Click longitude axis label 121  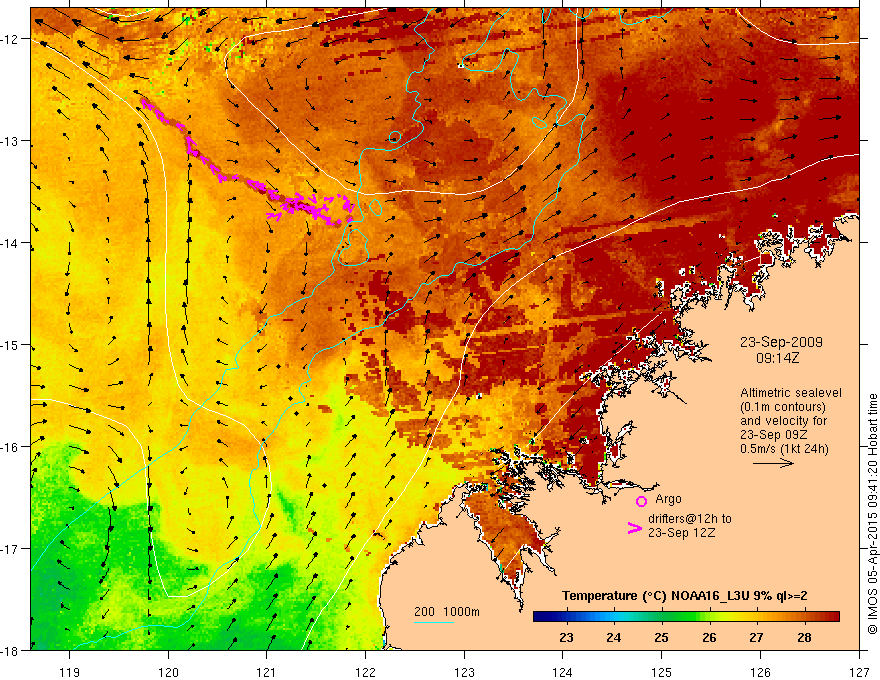[267, 672]
